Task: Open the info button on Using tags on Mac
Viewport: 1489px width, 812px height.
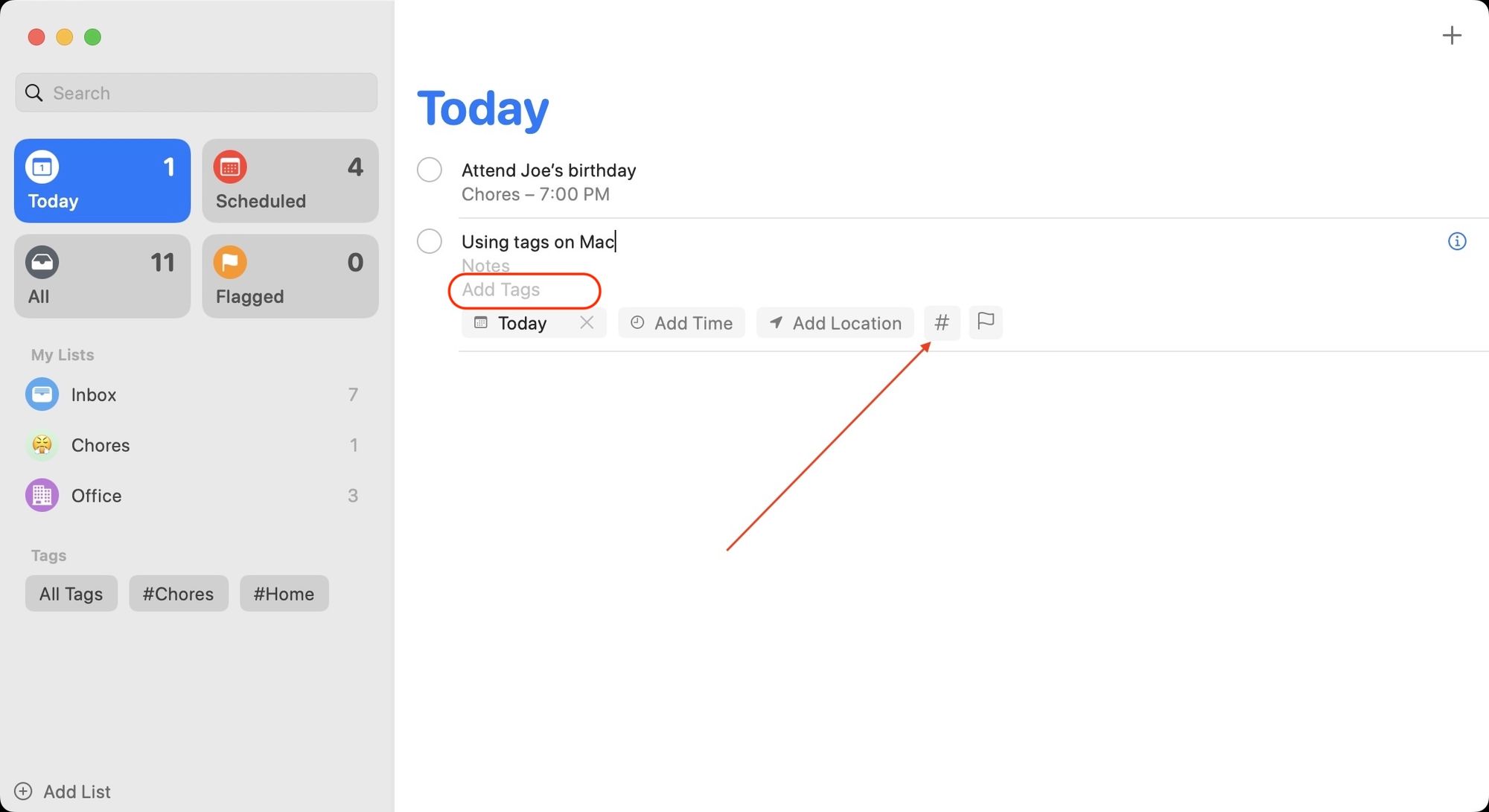Action: (1457, 241)
